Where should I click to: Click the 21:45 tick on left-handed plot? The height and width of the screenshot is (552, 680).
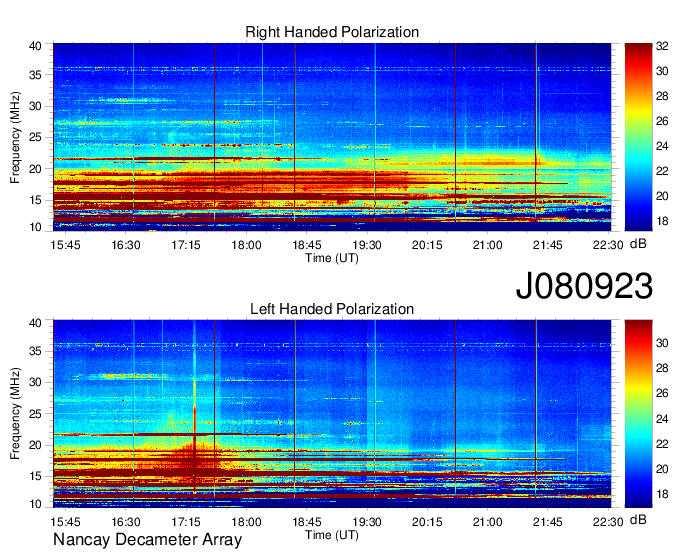point(548,522)
